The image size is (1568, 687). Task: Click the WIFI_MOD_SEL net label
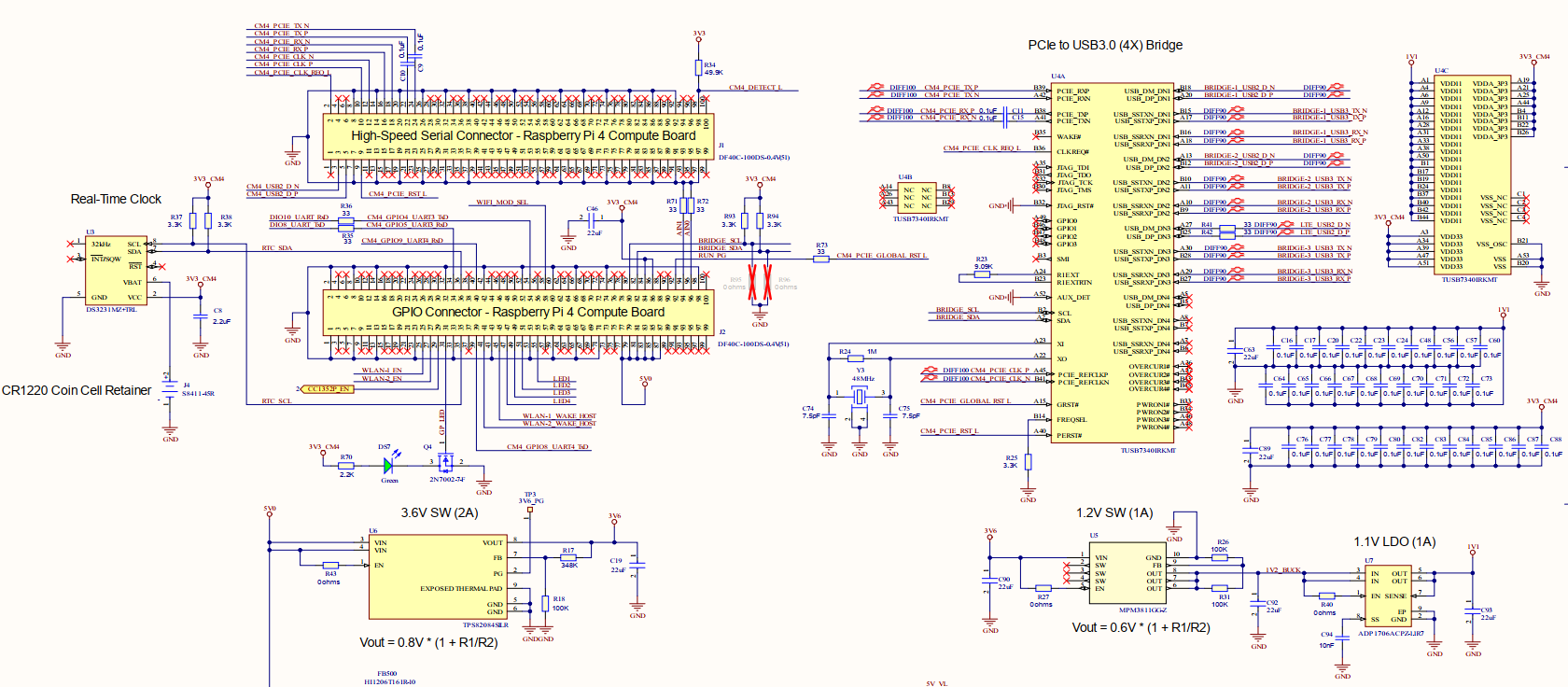click(x=502, y=202)
